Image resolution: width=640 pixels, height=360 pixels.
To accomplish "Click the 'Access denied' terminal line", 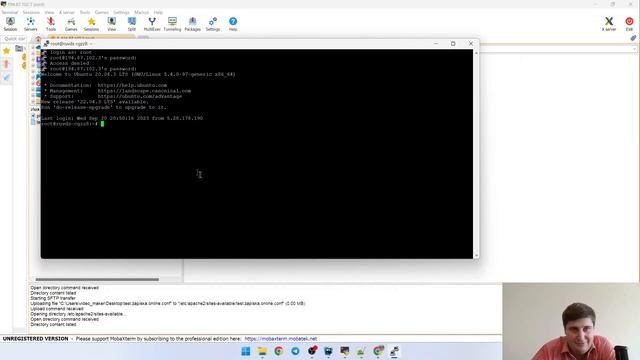I will (x=69, y=63).
